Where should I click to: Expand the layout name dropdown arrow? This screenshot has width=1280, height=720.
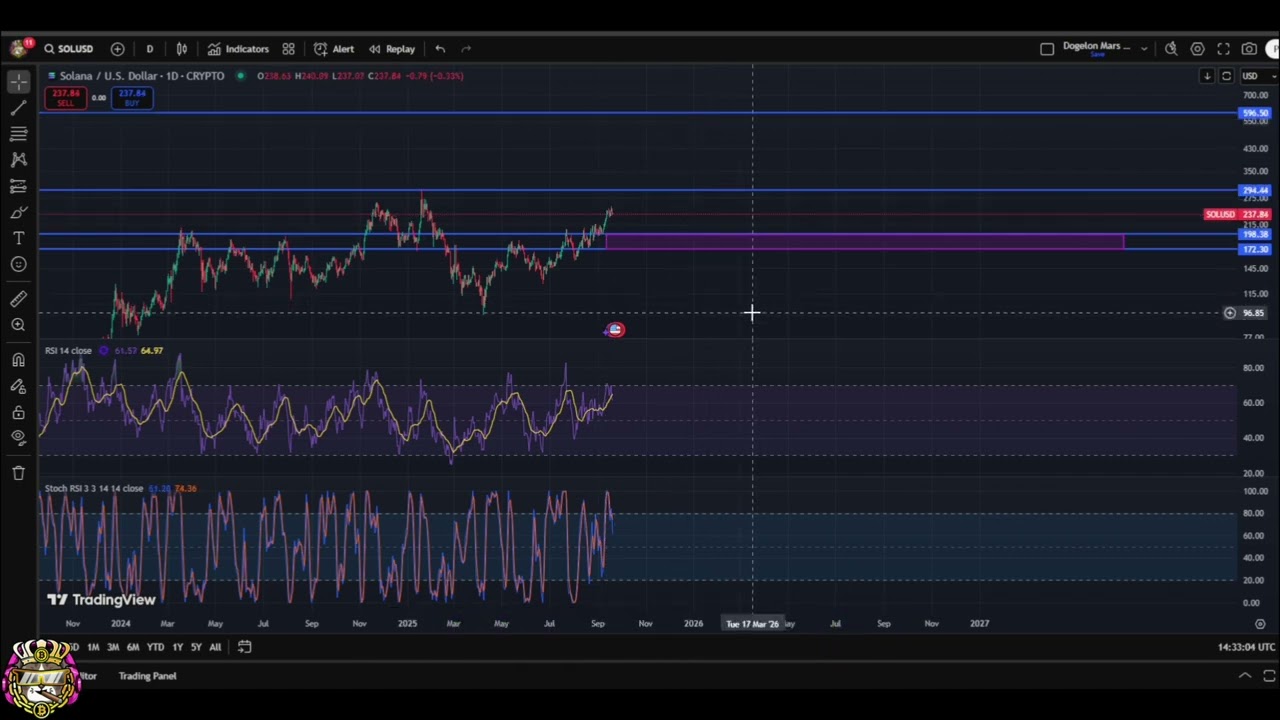point(1144,49)
